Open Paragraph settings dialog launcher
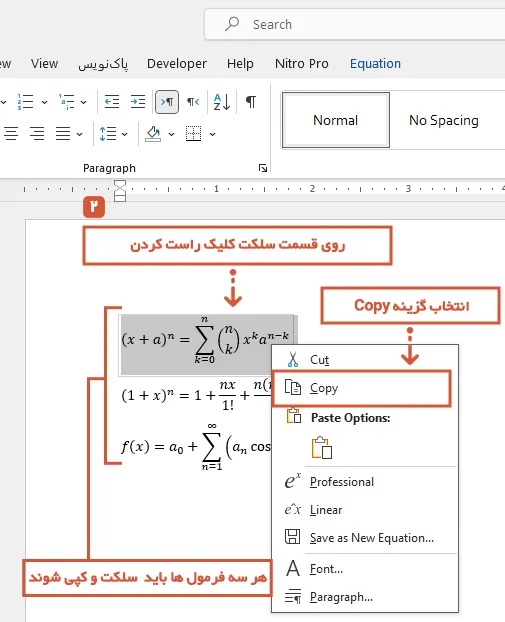This screenshot has width=505, height=622. (x=263, y=168)
